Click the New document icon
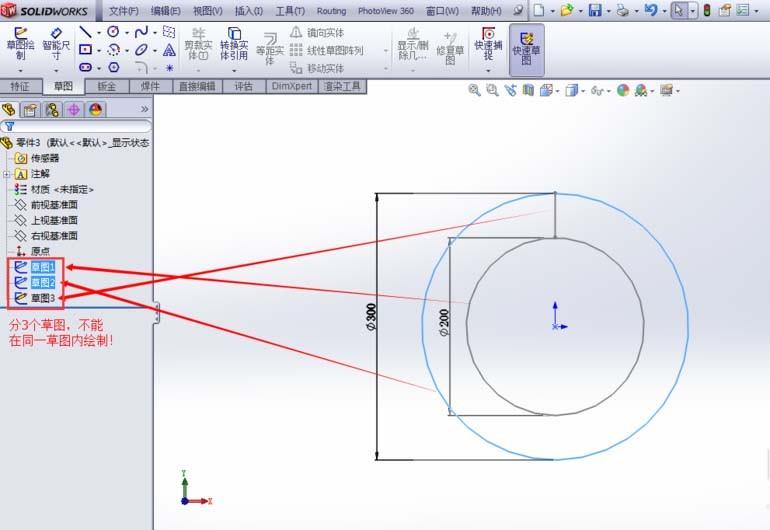The width and height of the screenshot is (770, 530). [539, 10]
